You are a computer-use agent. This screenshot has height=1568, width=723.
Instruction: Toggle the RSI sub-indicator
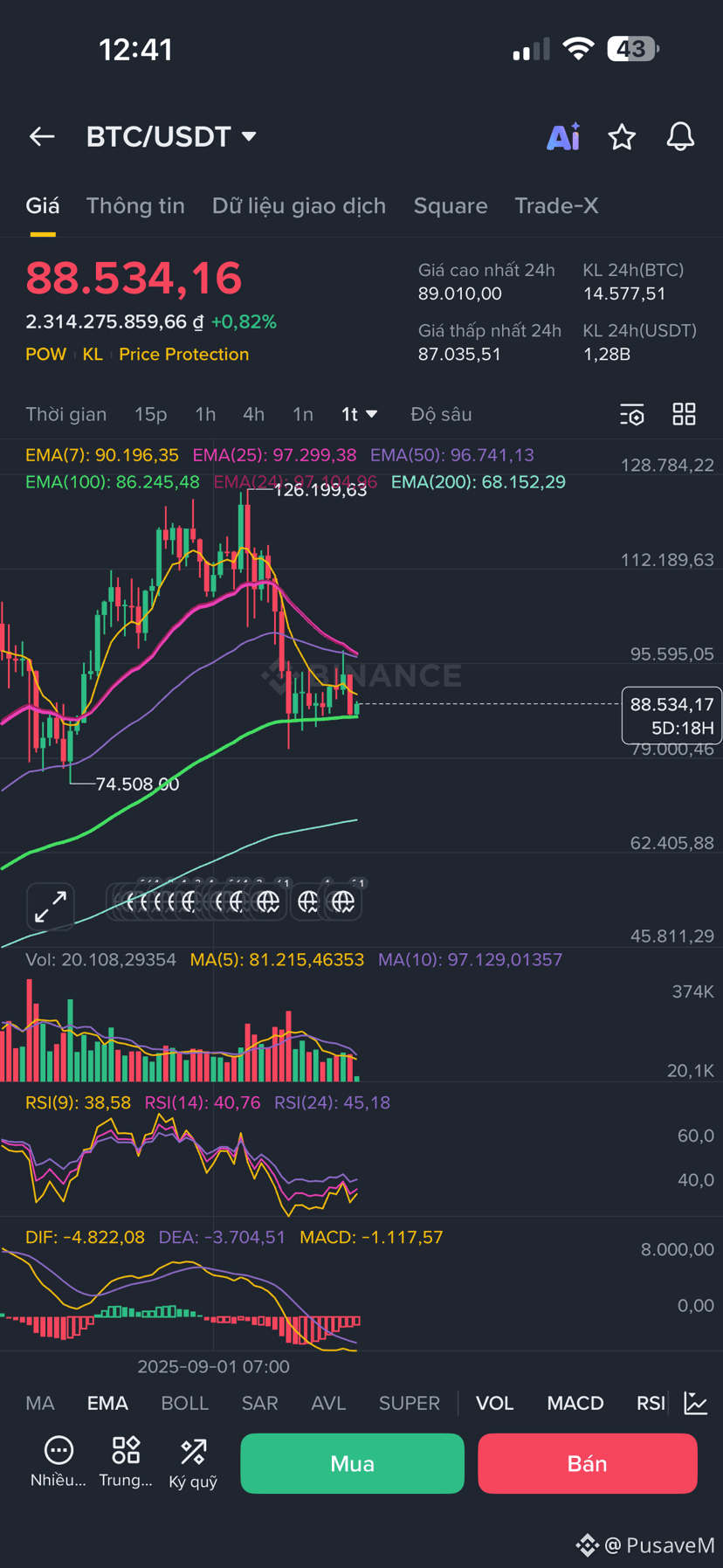pyautogui.click(x=651, y=1403)
